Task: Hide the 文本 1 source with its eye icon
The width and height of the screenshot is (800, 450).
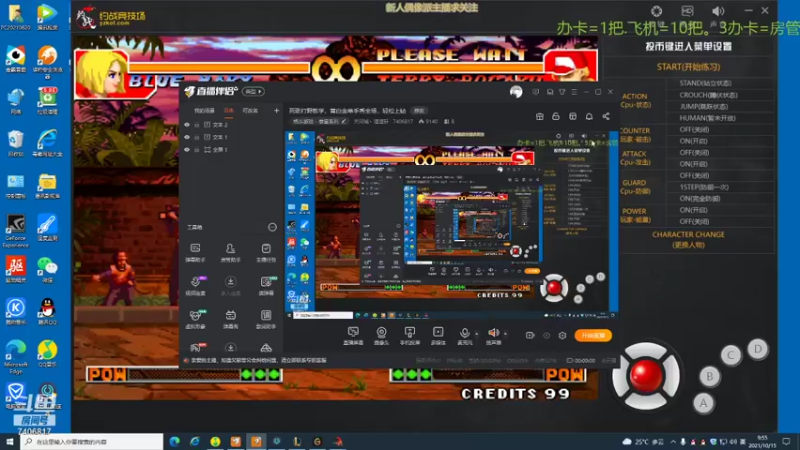Action: pos(187,137)
